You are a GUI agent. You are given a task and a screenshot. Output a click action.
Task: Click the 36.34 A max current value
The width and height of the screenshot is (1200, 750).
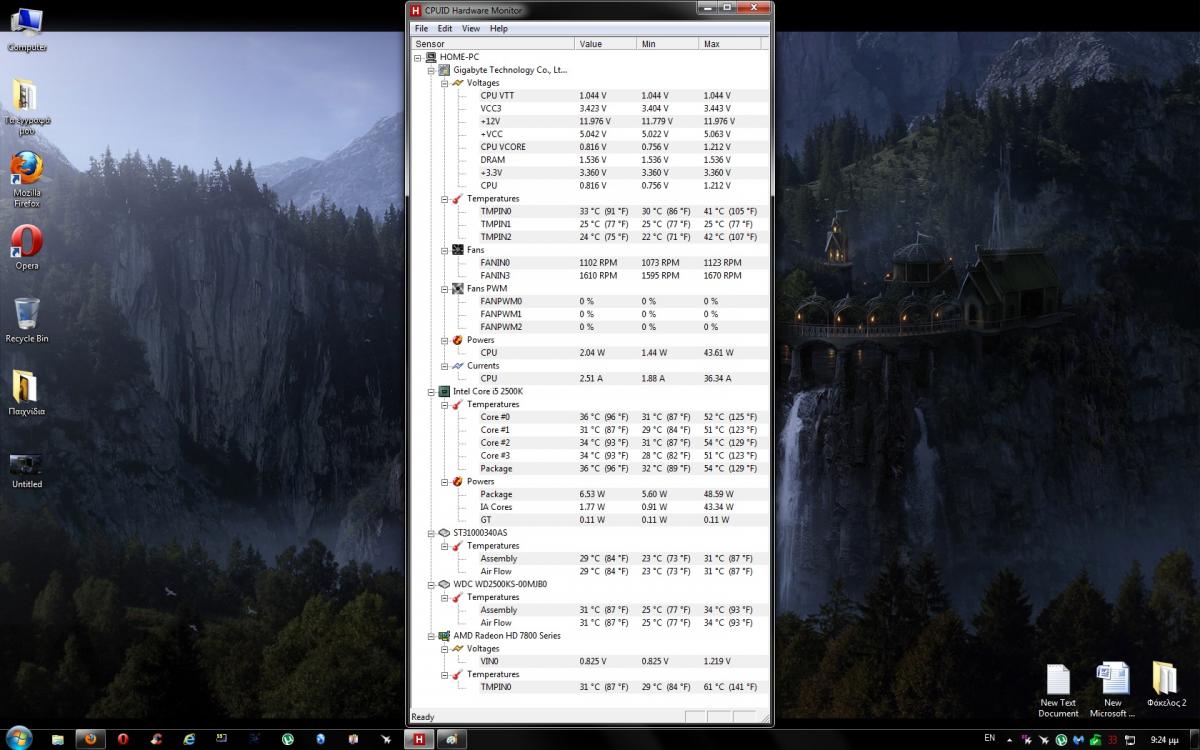click(717, 379)
